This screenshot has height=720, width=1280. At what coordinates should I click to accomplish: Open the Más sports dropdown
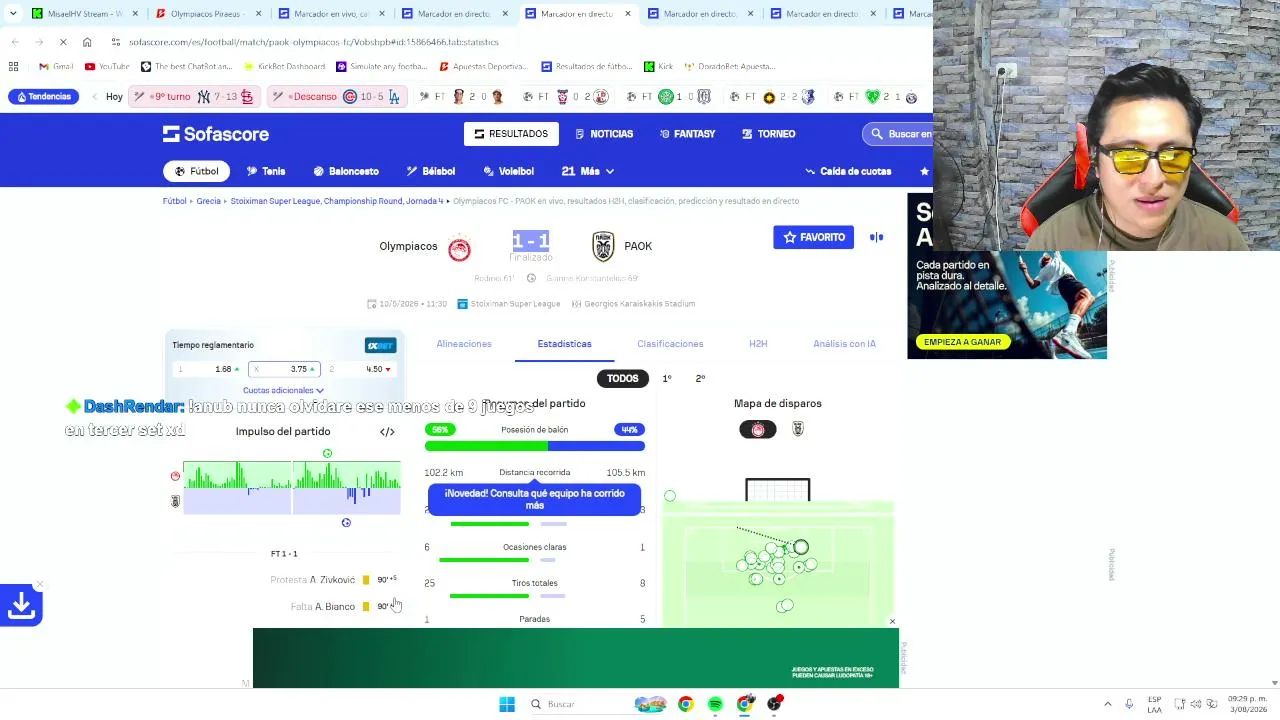point(588,172)
